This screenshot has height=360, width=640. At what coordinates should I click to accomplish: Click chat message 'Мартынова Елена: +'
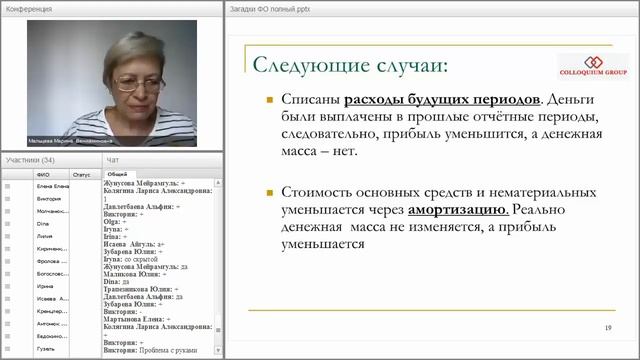[137, 319]
